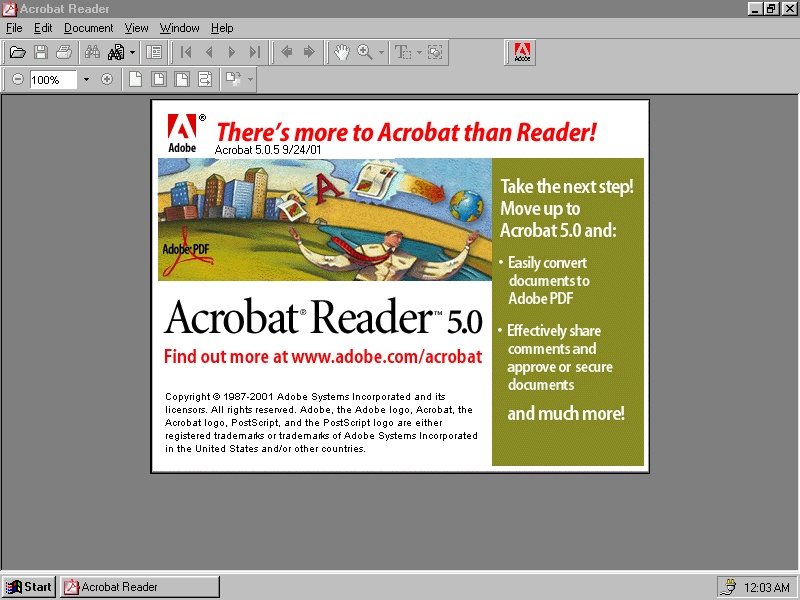Click the Print icon
This screenshot has height=600, width=800.
64,52
